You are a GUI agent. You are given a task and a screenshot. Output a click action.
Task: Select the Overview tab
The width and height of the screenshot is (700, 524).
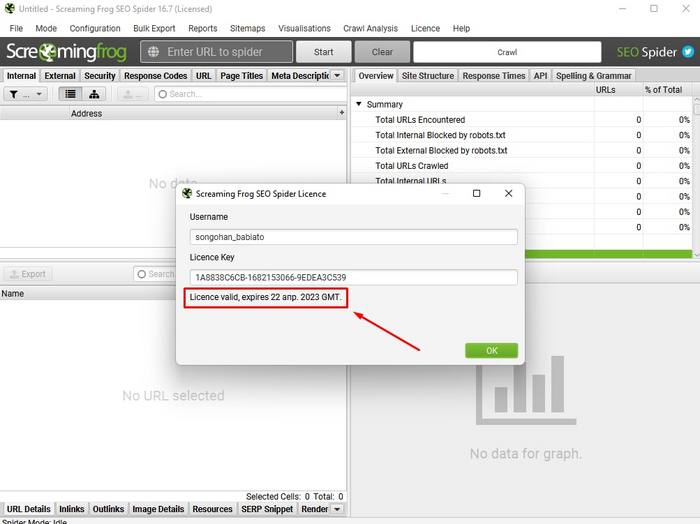(x=376, y=76)
